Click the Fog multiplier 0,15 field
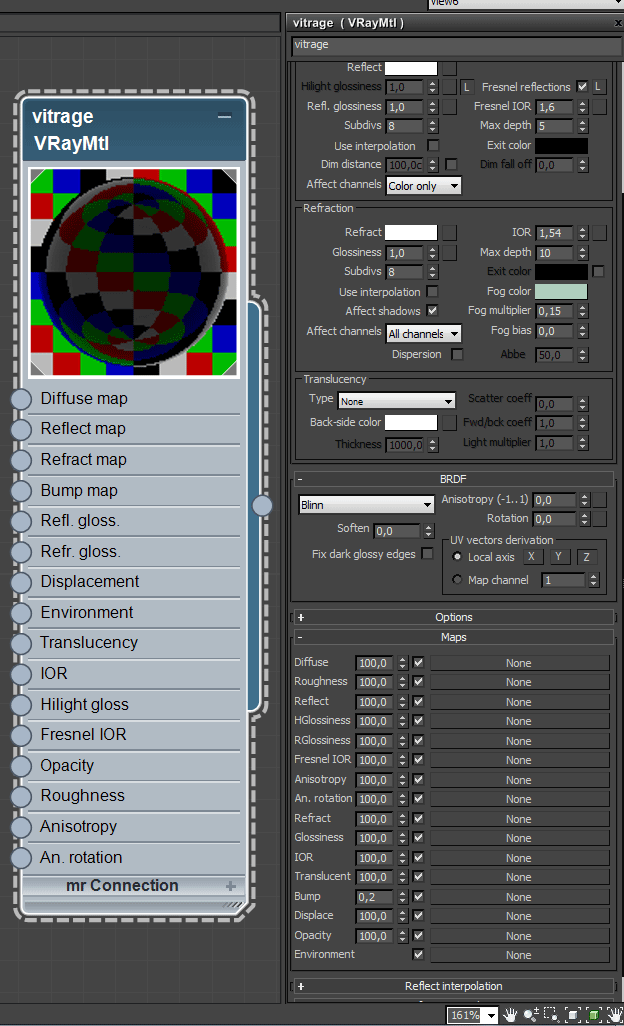 tap(555, 311)
